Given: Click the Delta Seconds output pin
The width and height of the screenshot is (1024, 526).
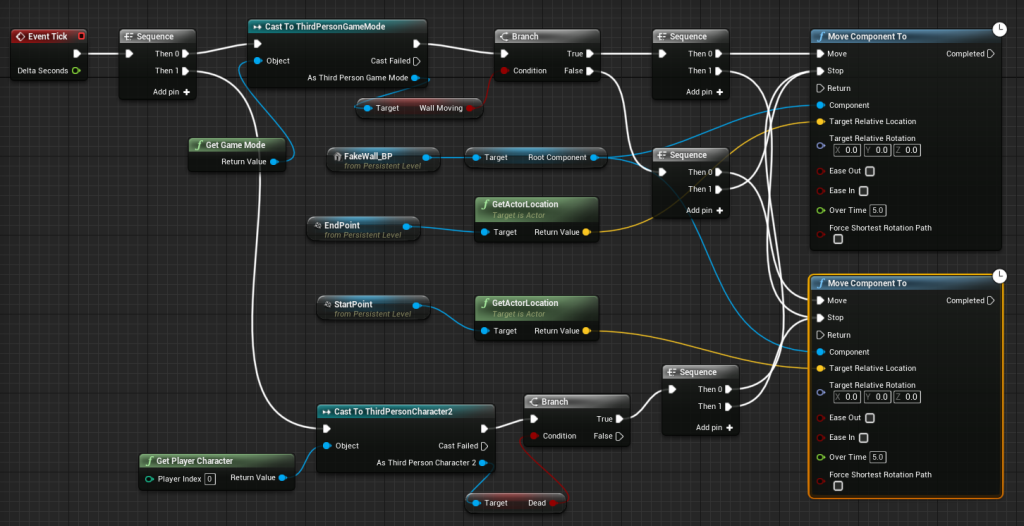Looking at the screenshot, I should pos(76,71).
